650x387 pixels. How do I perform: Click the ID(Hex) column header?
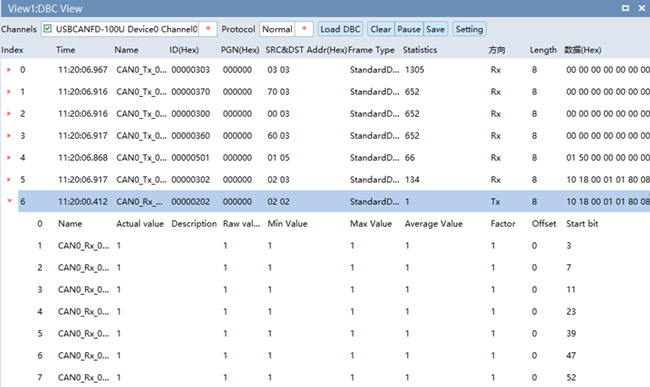point(184,50)
